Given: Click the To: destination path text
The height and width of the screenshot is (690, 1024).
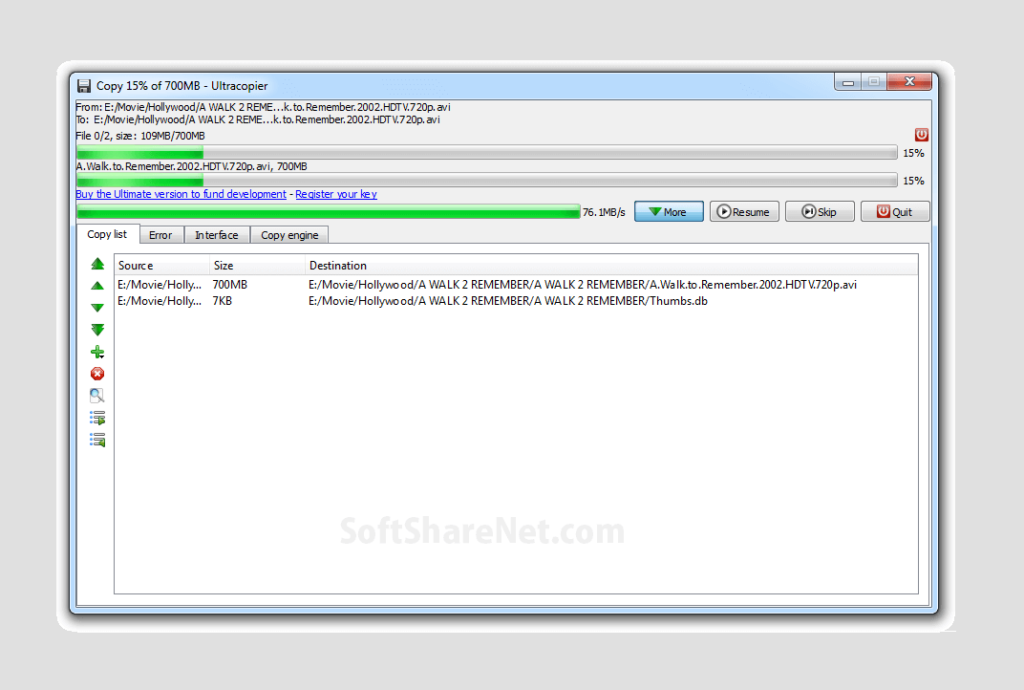Looking at the screenshot, I should tap(257, 119).
